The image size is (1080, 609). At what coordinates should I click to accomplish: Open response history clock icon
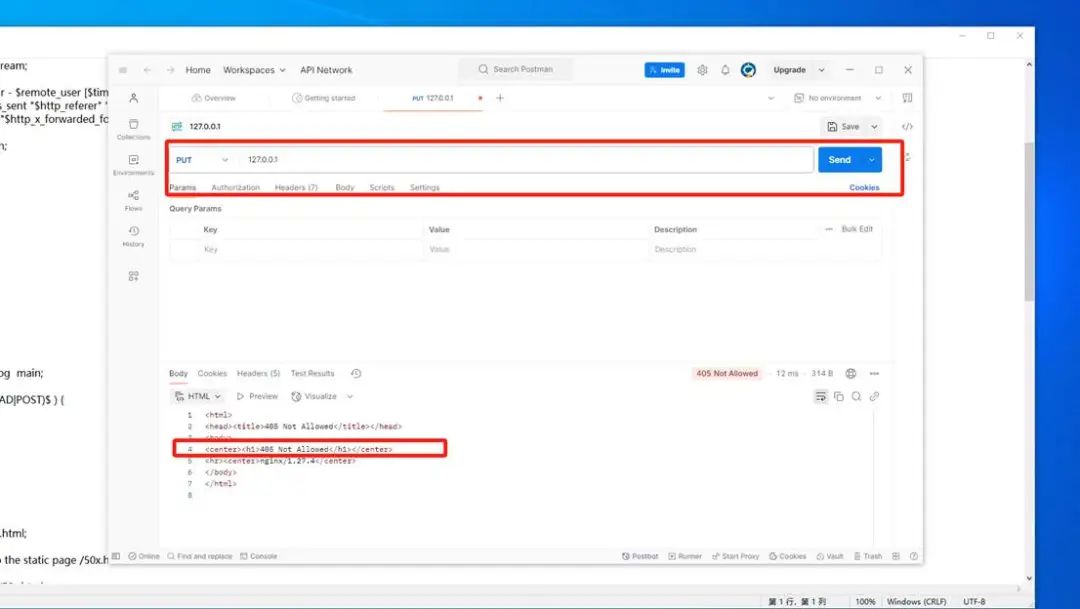coord(355,373)
